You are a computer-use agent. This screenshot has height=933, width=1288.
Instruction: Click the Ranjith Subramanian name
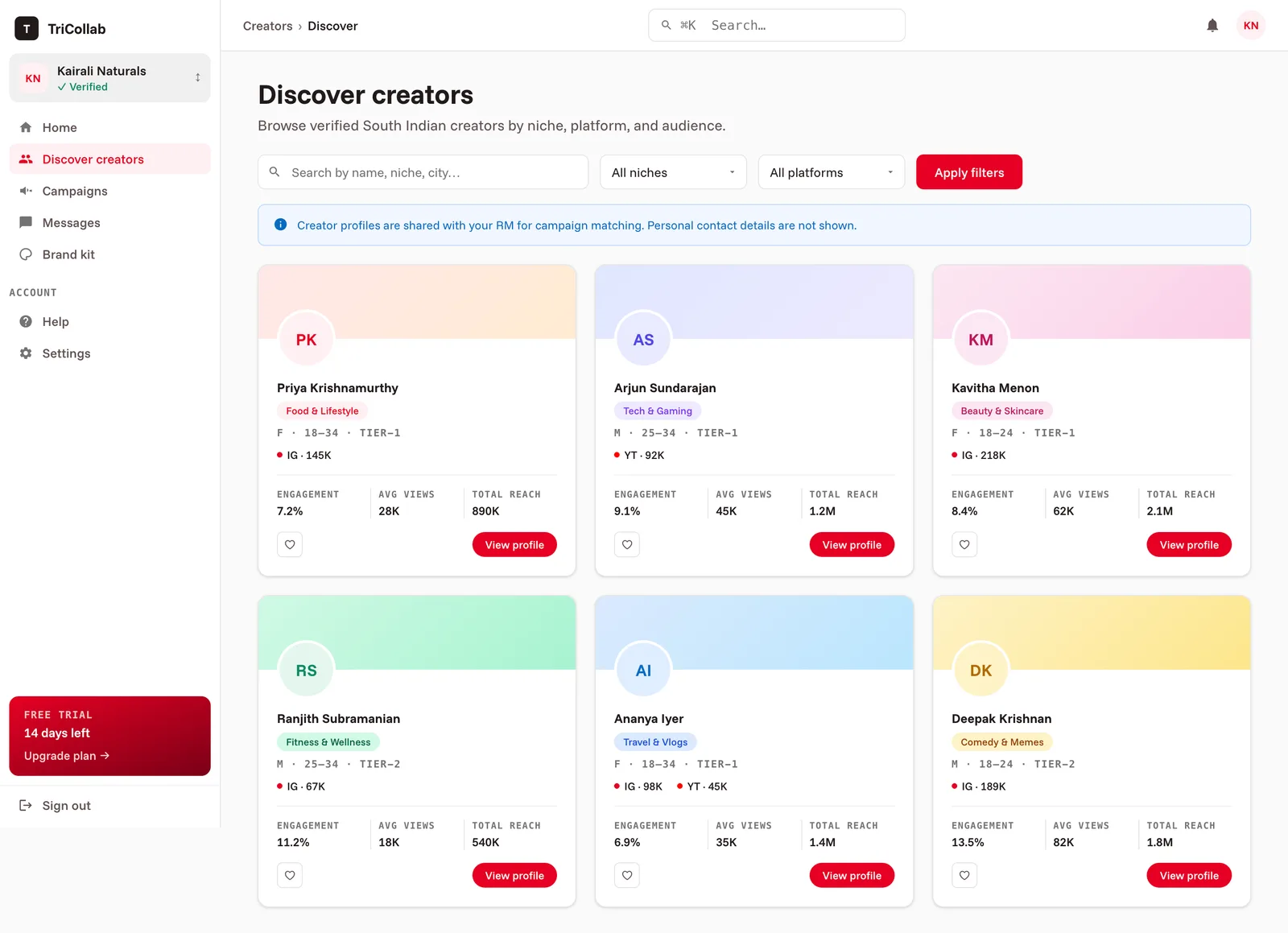(x=338, y=719)
